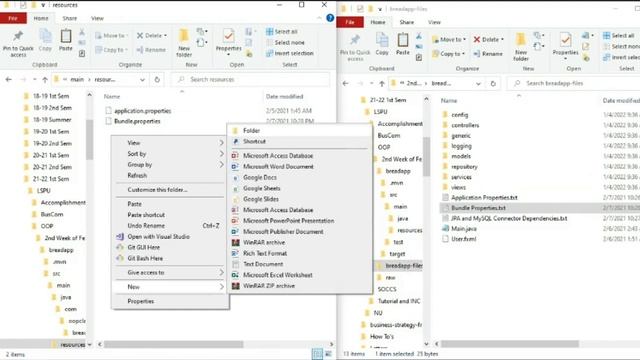Click Git Bash Here in context menu
The image size is (640, 360).
[170, 258]
